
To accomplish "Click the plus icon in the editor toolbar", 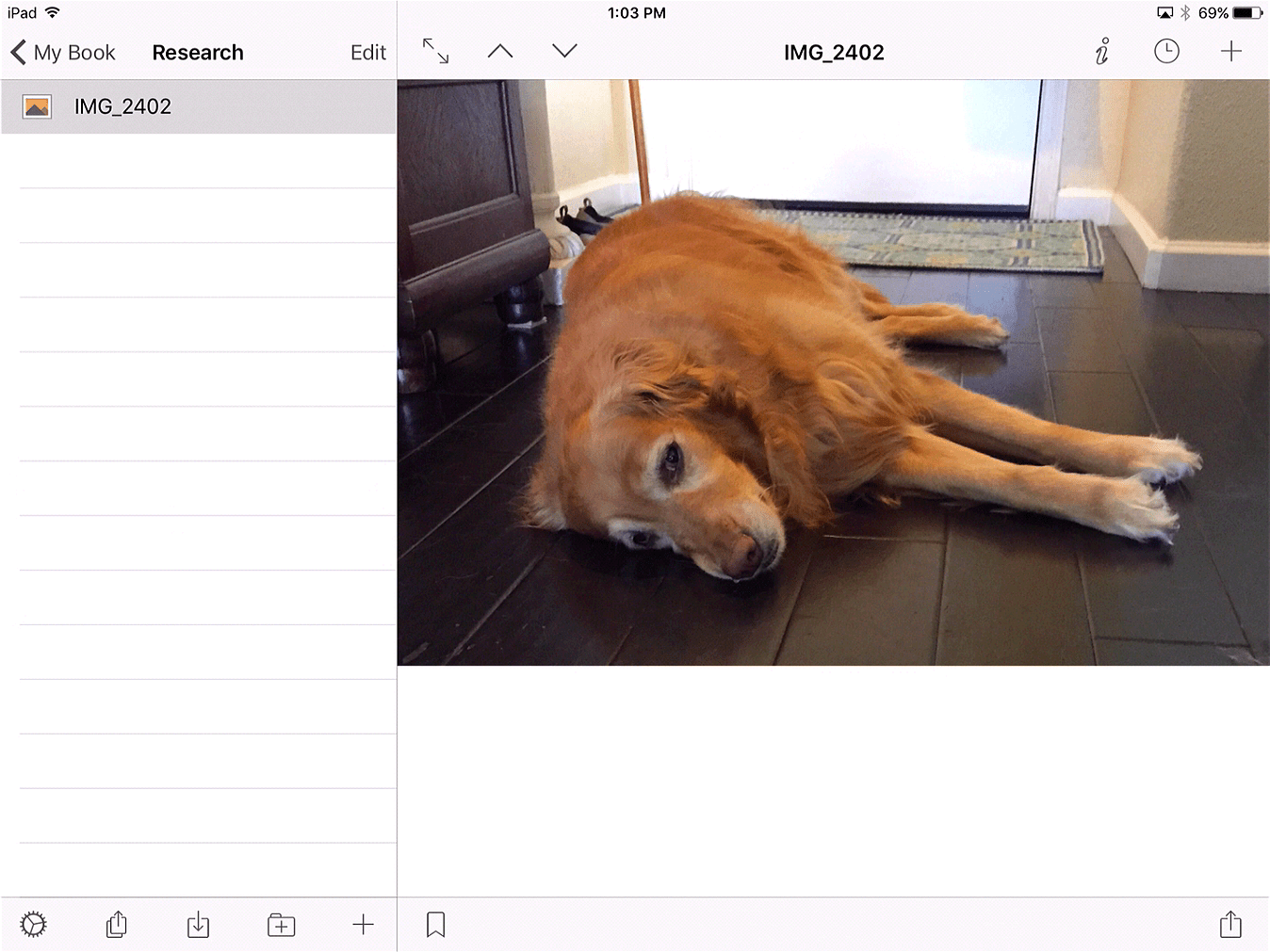I will [x=1230, y=51].
